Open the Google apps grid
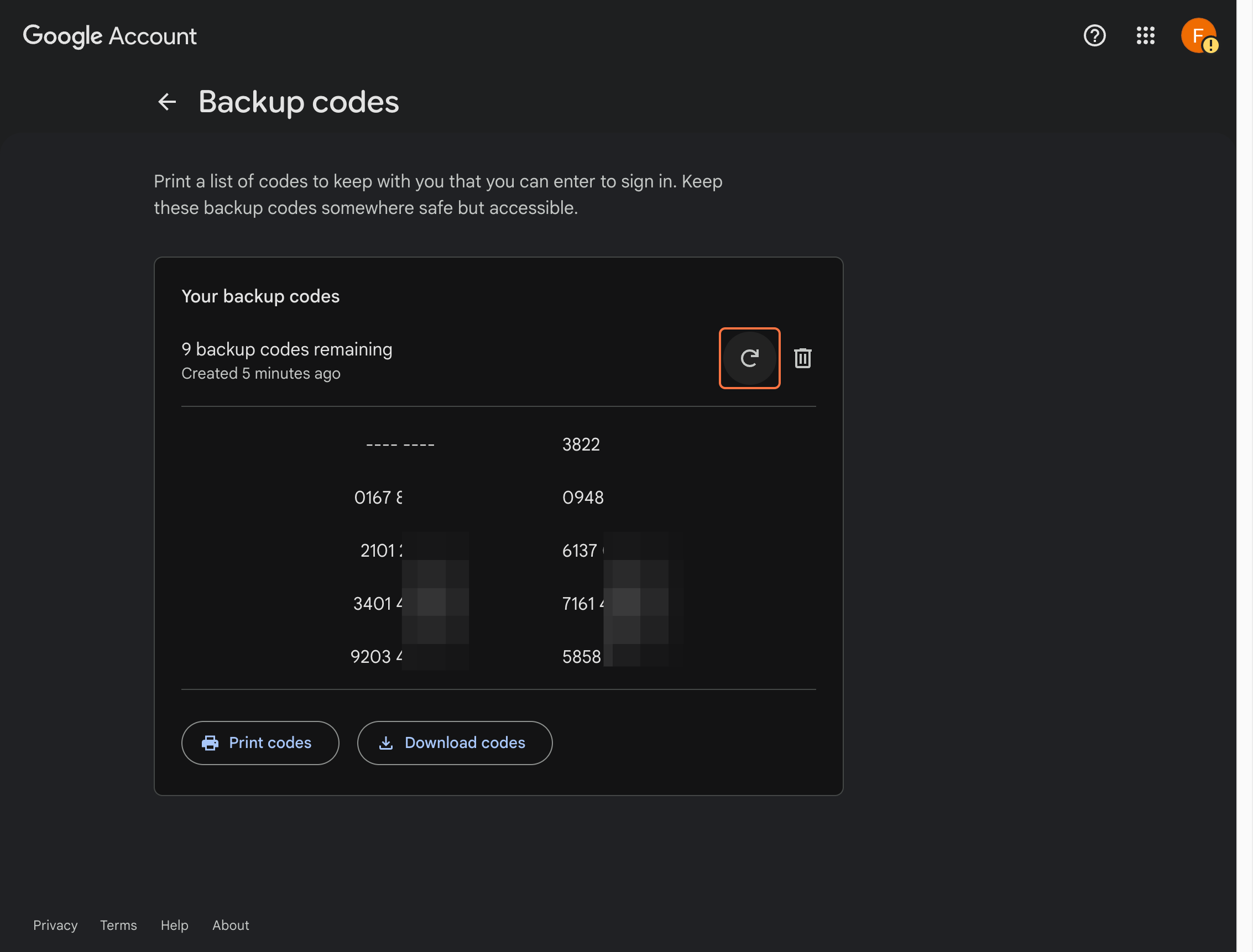1253x952 pixels. point(1146,36)
